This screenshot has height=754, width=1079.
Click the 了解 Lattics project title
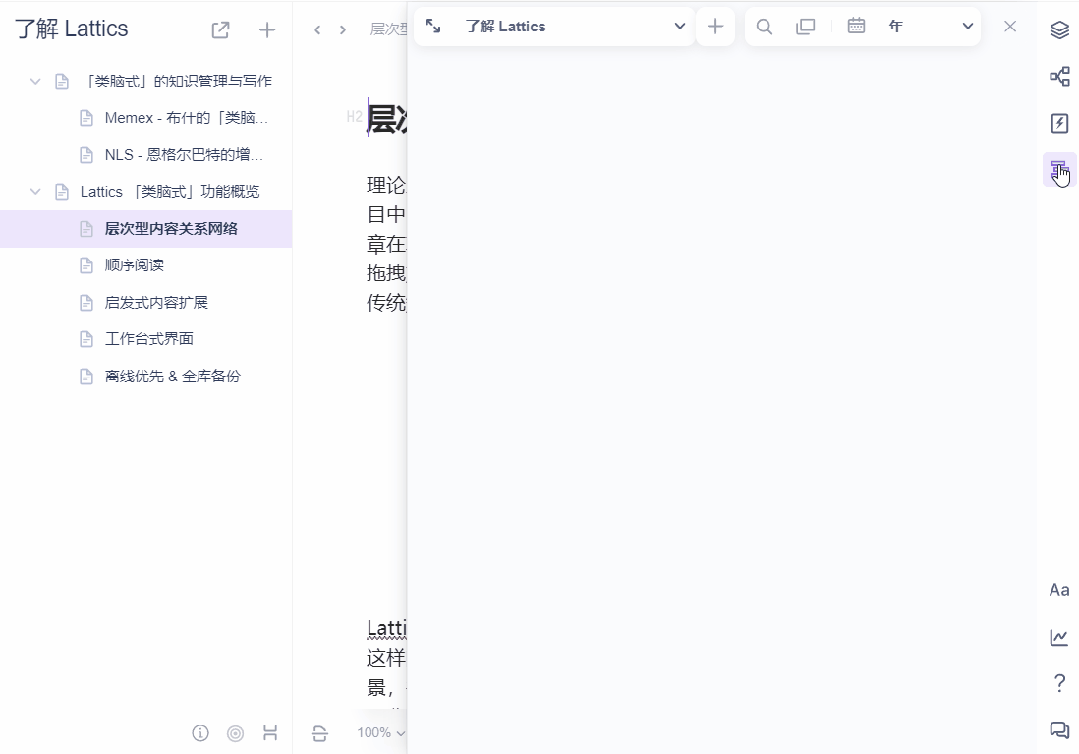pos(72,29)
